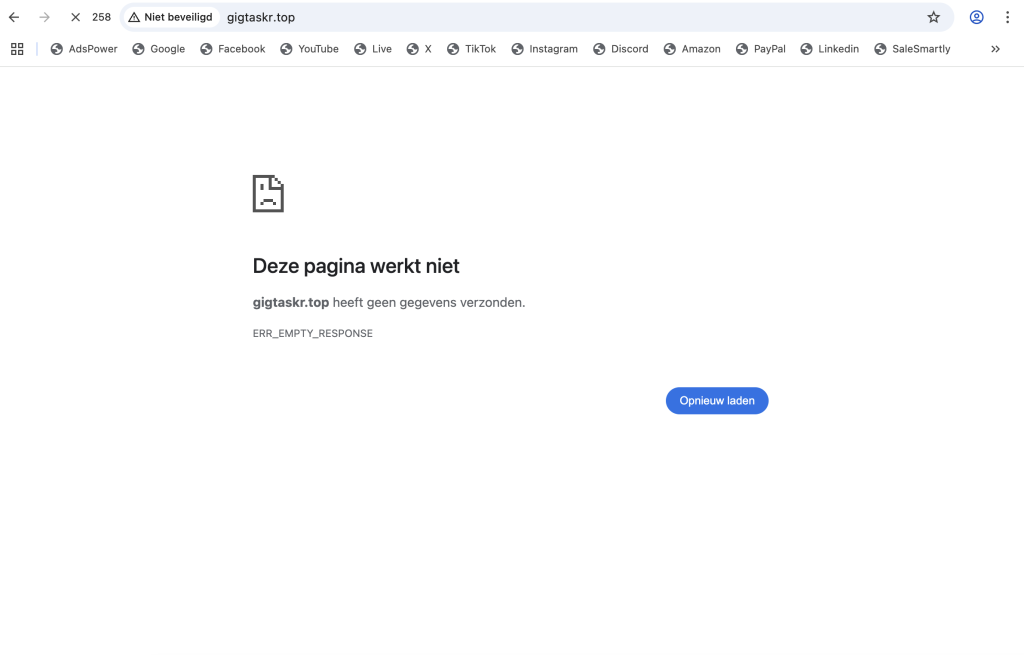Open the user profile icon
Image resolution: width=1024 pixels, height=655 pixels.
(976, 17)
